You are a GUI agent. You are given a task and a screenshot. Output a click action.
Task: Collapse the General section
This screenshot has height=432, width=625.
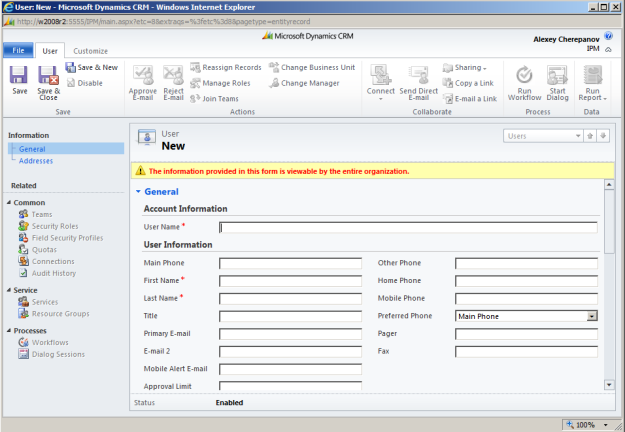tap(139, 191)
